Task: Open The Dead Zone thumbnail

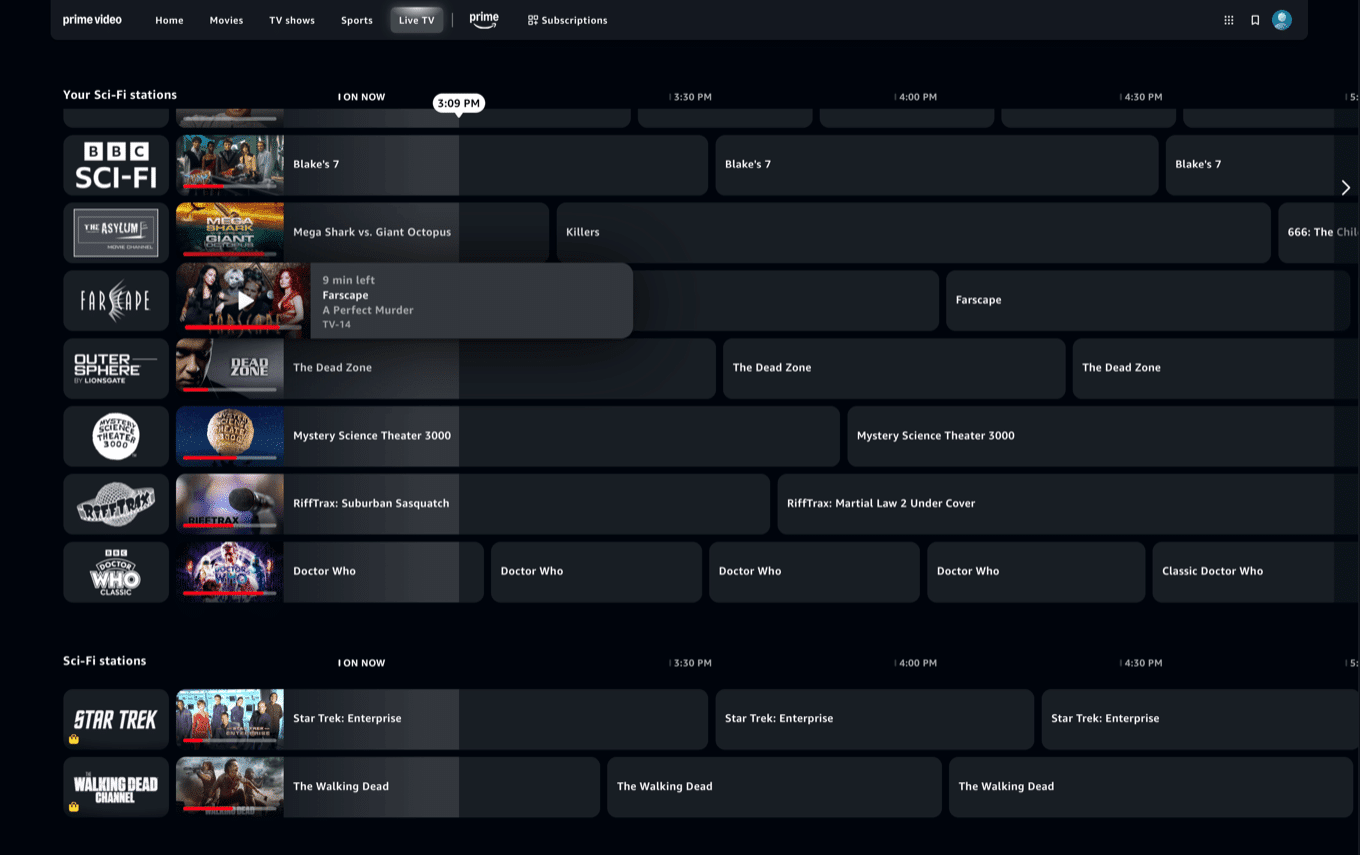Action: (230, 369)
